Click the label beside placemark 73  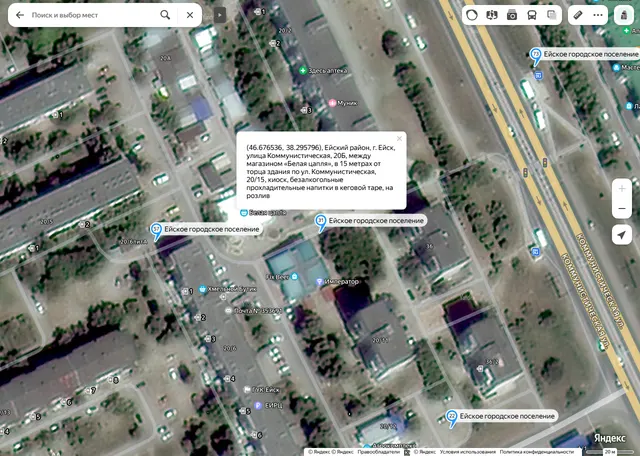591,54
